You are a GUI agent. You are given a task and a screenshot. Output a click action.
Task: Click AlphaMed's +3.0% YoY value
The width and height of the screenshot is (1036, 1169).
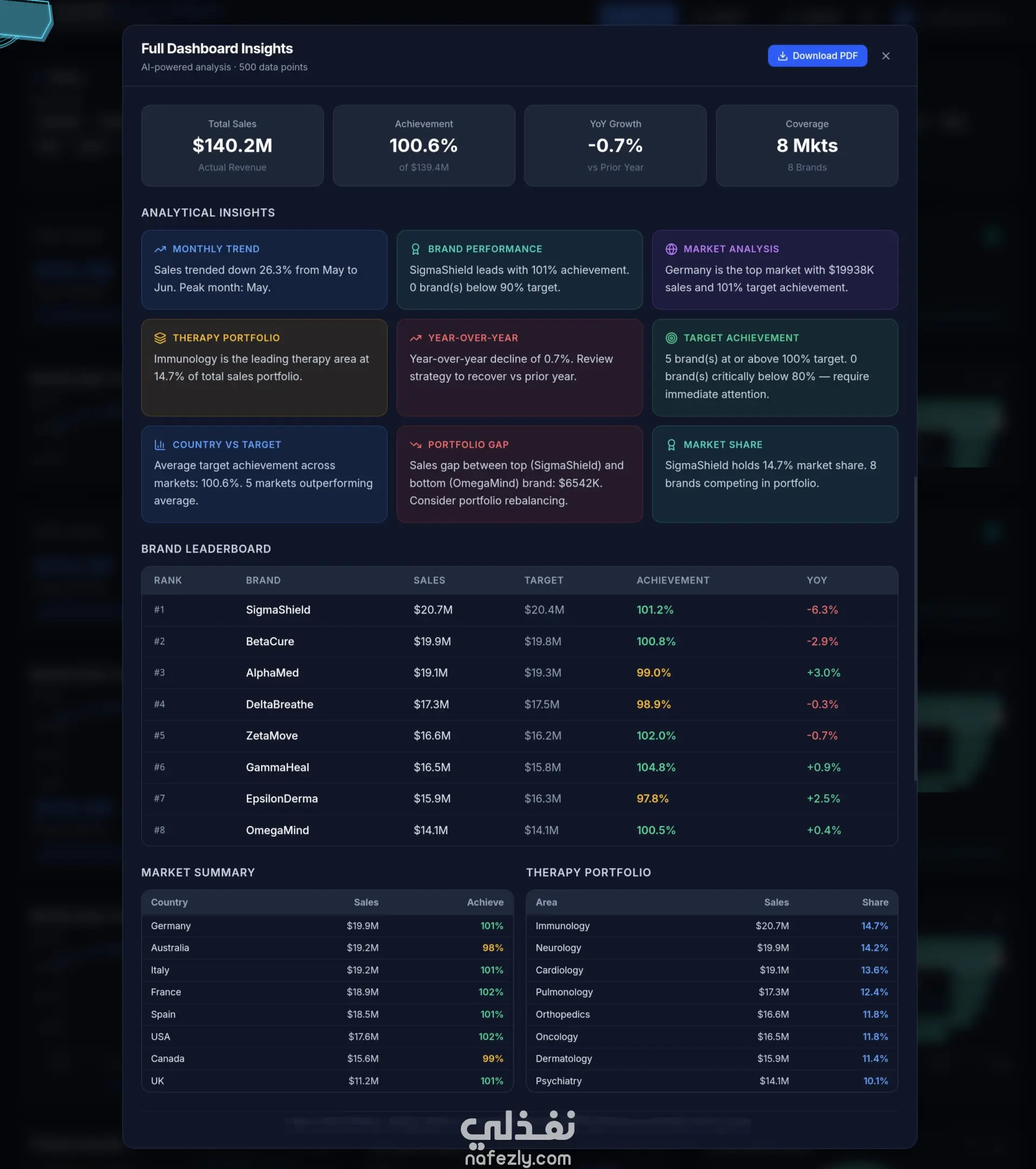[823, 673]
